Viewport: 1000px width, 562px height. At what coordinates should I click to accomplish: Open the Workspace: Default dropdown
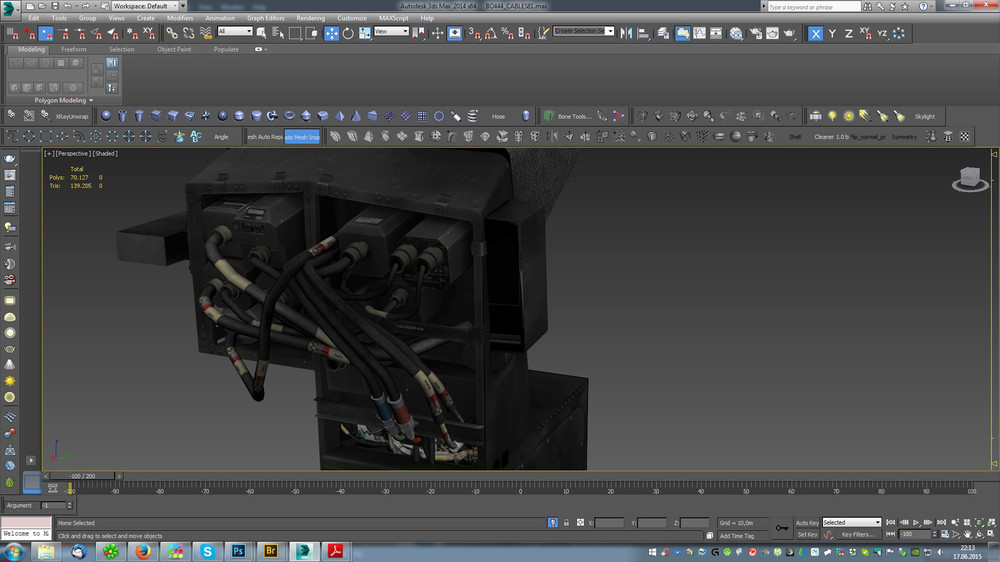[x=144, y=6]
